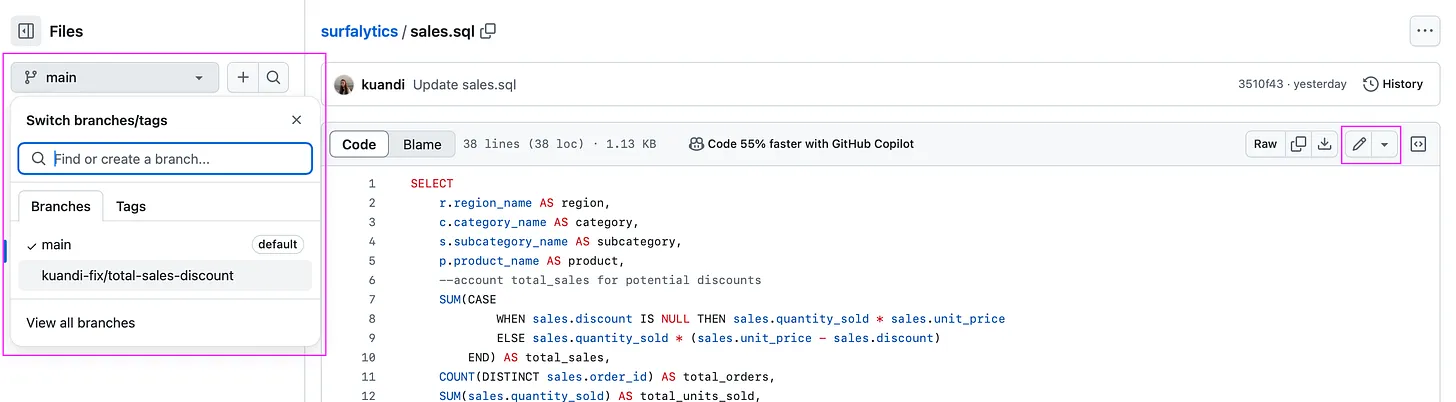The image size is (1456, 402).
Task: Open the View all branches link
Action: [80, 323]
